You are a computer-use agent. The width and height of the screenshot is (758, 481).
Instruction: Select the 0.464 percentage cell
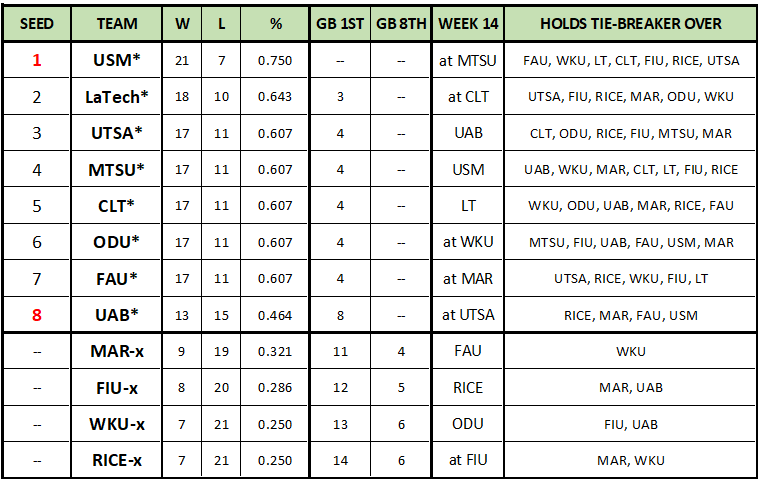pos(275,315)
